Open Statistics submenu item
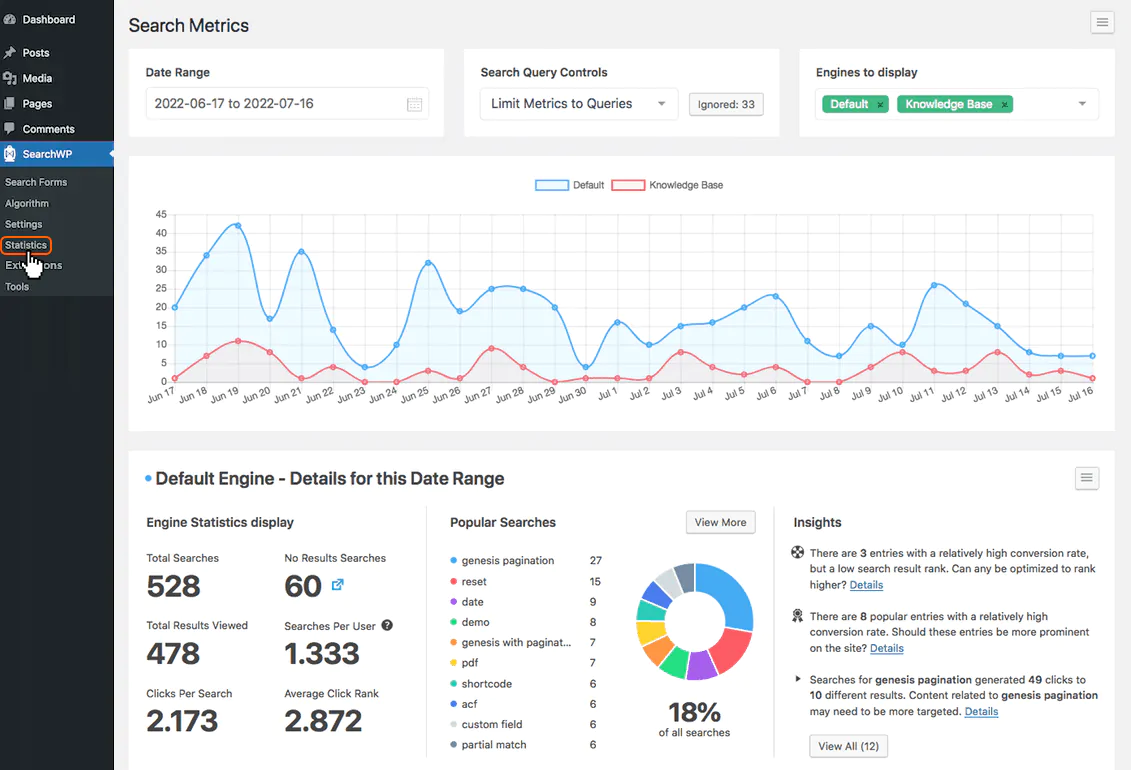The height and width of the screenshot is (770, 1131). click(26, 245)
